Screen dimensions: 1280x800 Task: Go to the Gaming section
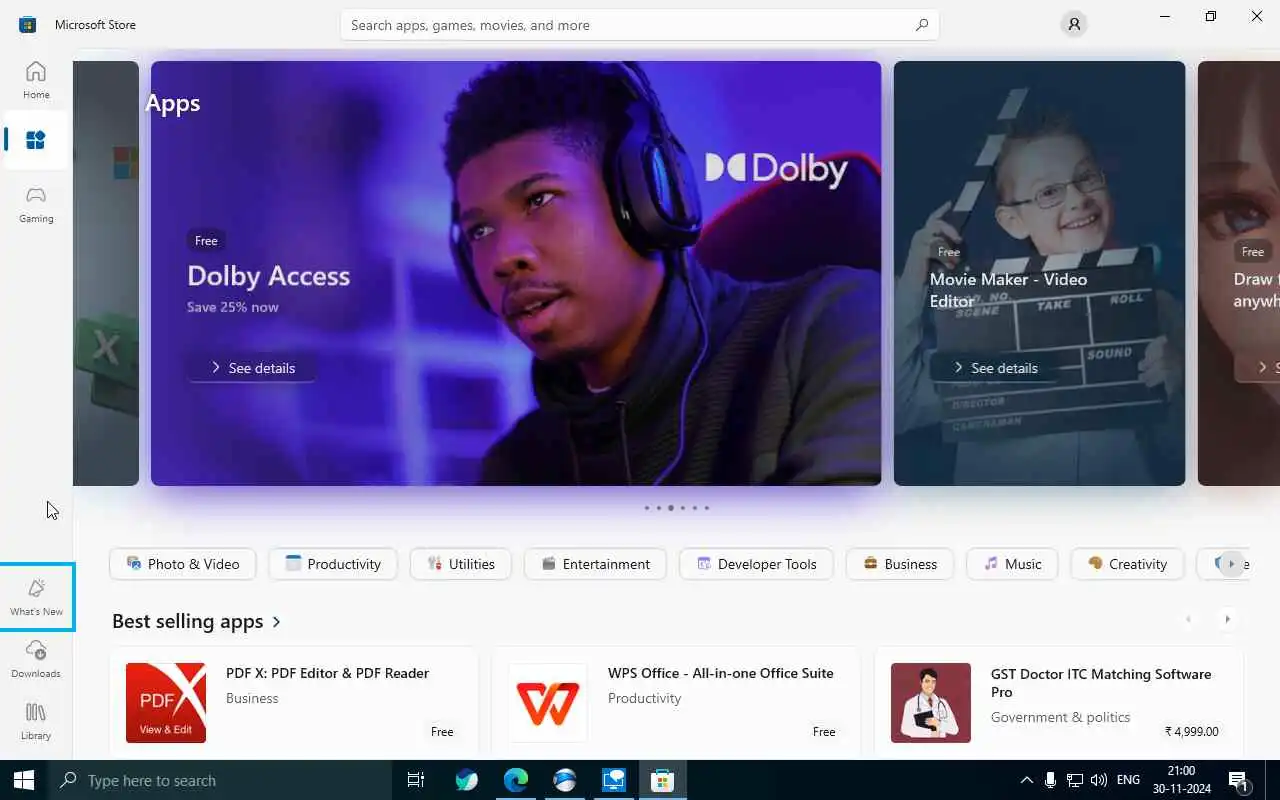coord(36,203)
